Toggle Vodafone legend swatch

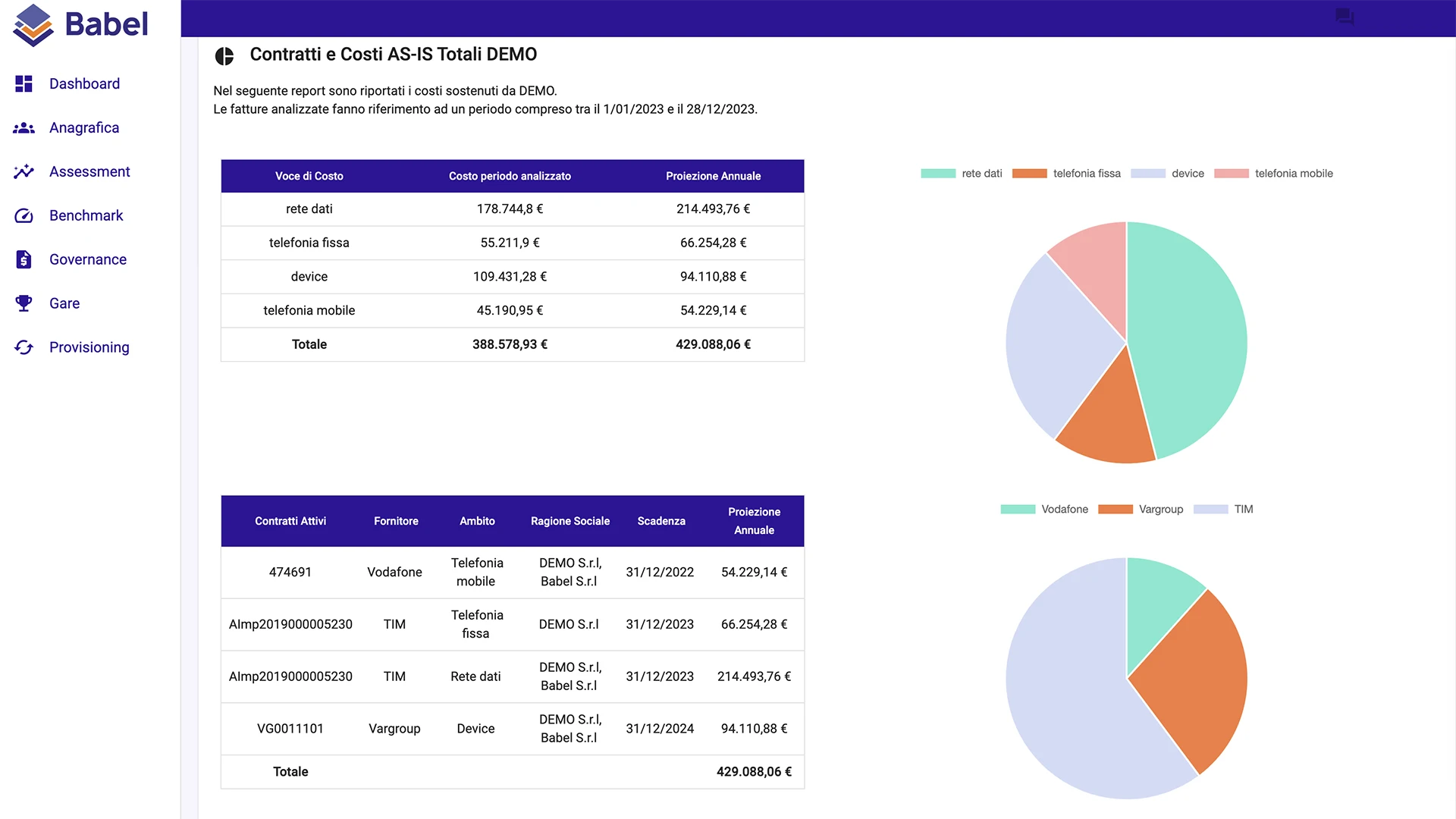1018,510
